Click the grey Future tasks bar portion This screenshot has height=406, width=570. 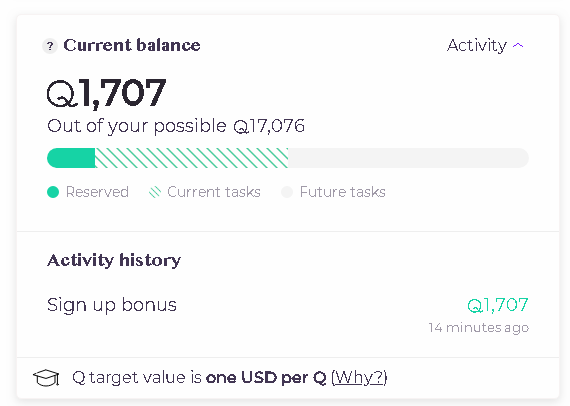tap(408, 158)
